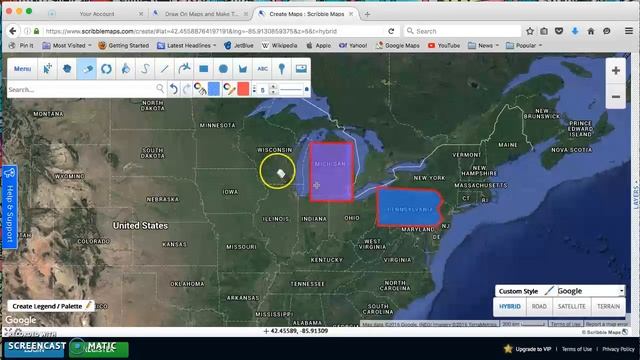Select the image overlay tool
Image resolution: width=640 pixels, height=360 pixels.
[301, 69]
